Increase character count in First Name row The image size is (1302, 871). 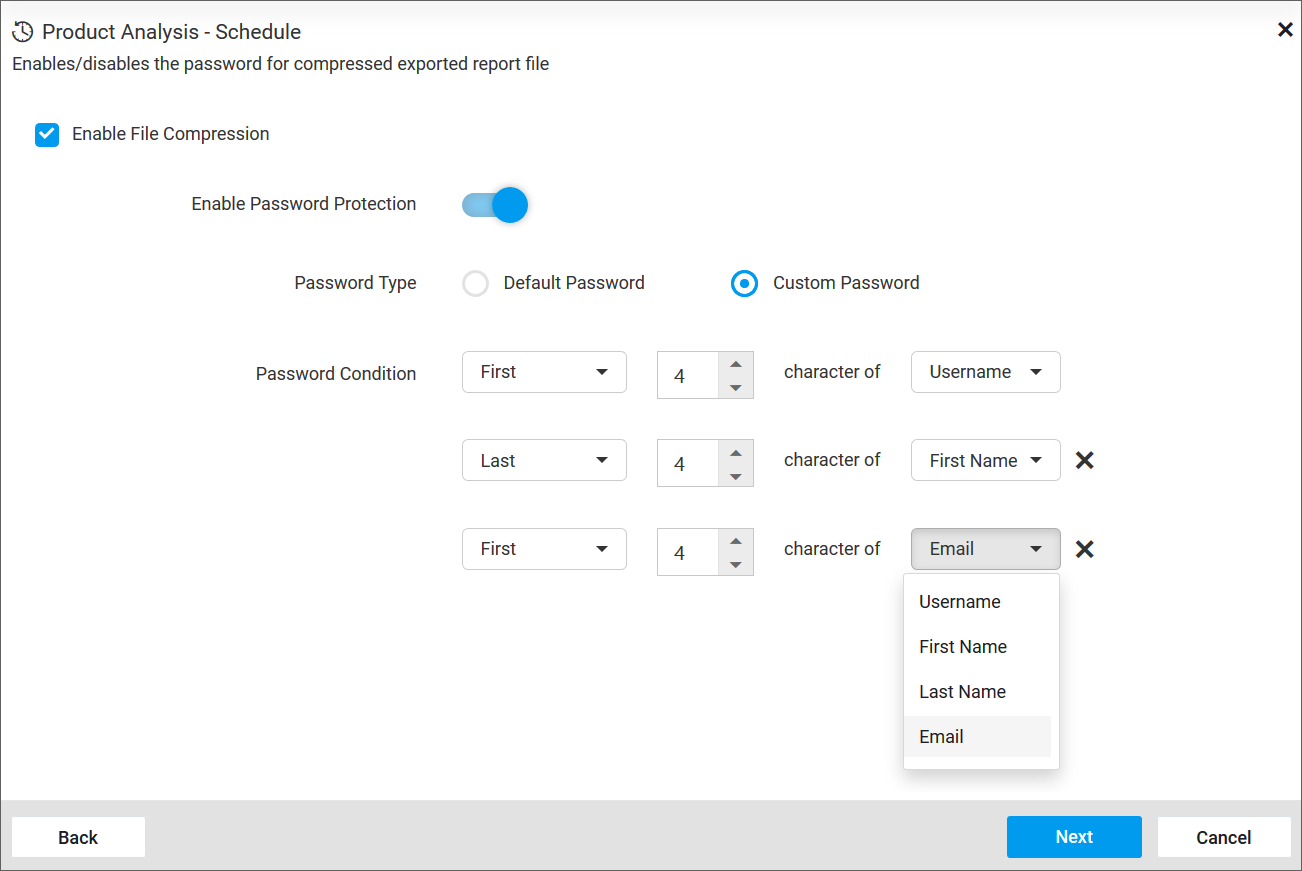[736, 452]
